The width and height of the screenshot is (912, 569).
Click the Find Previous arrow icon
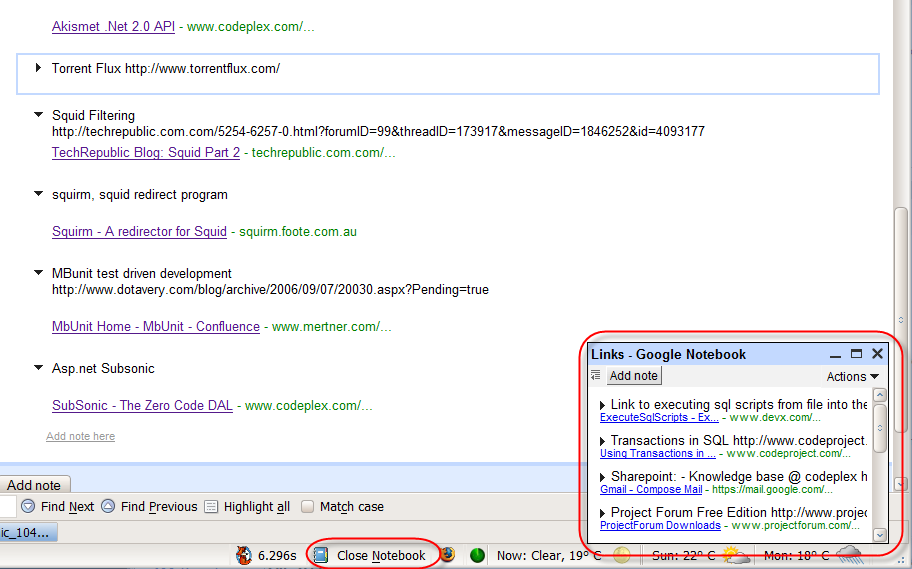coord(108,507)
